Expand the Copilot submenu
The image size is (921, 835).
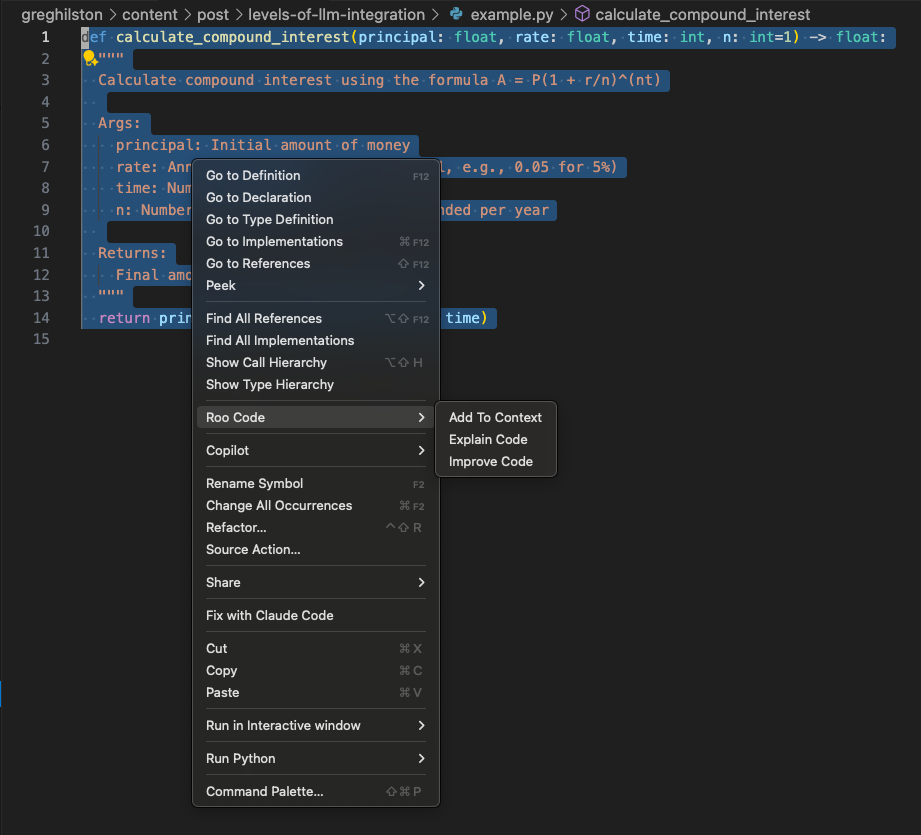[x=315, y=450]
